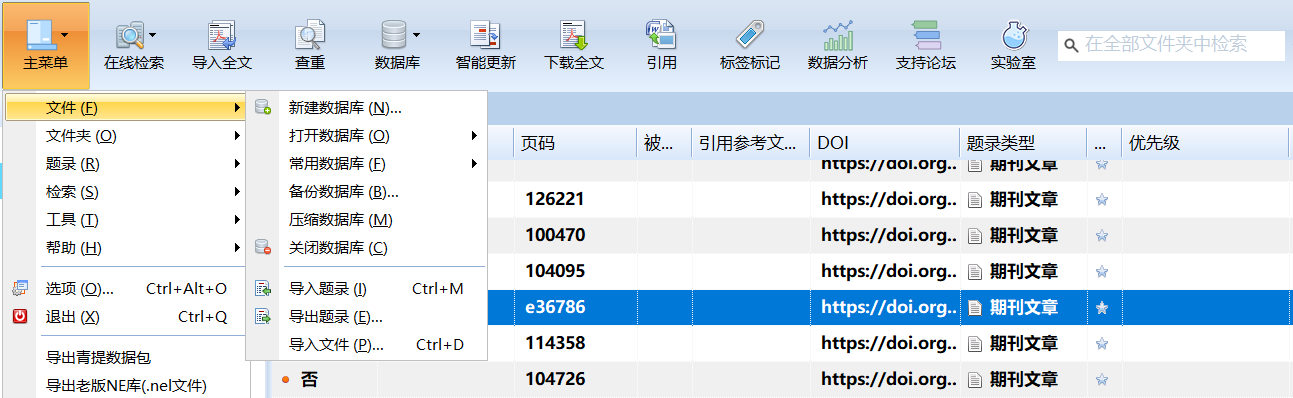Click the 引用 cite toolbar icon
The width and height of the screenshot is (1293, 398).
coord(661,35)
